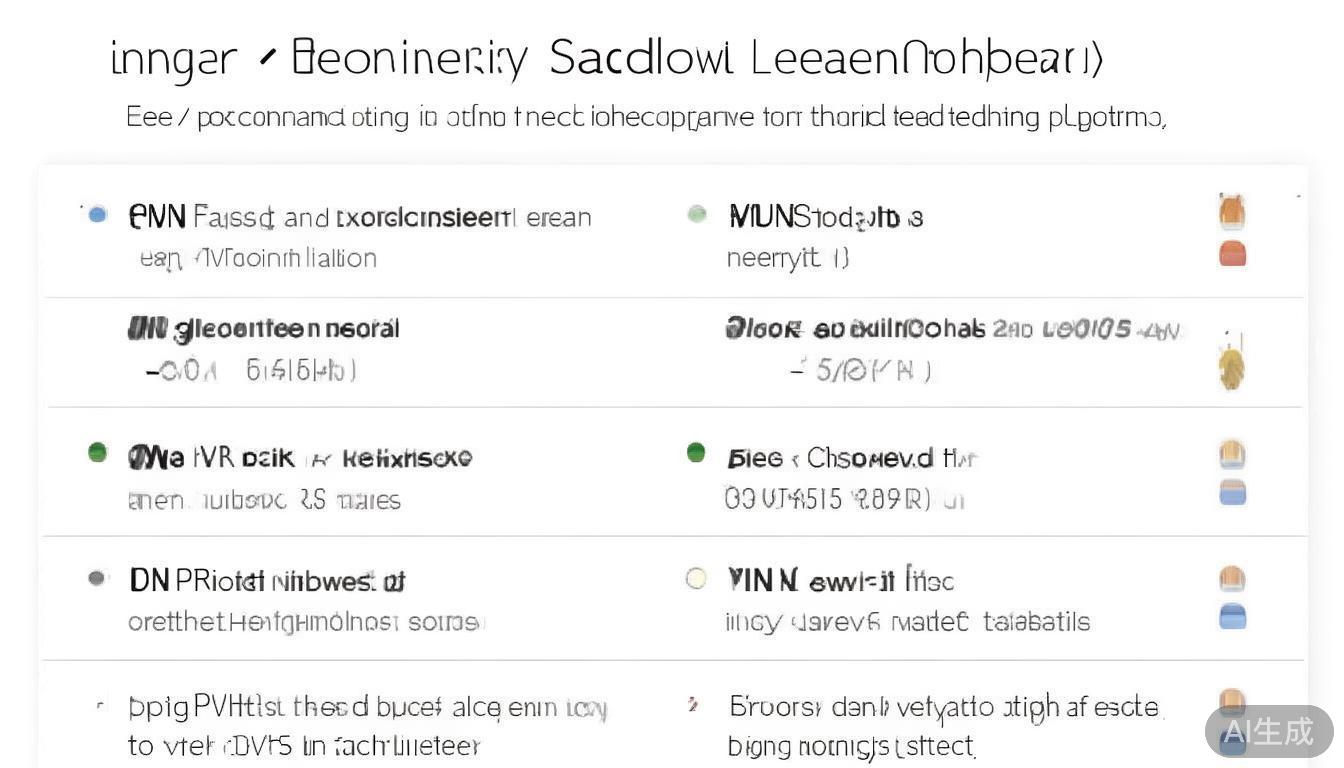The image size is (1344, 768).
Task: Open the 'gleoentteen neoral' entry
Action: click(x=264, y=329)
